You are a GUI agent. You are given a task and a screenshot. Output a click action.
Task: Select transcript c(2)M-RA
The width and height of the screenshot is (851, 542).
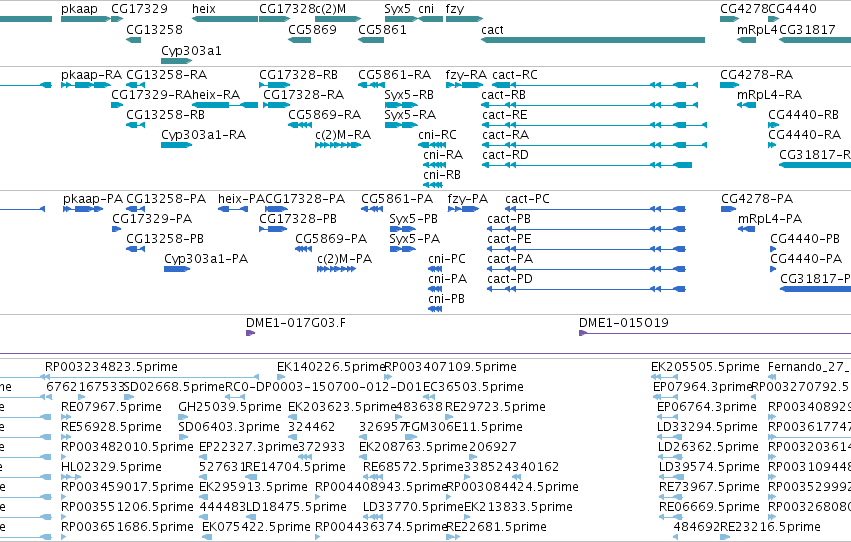point(343,135)
